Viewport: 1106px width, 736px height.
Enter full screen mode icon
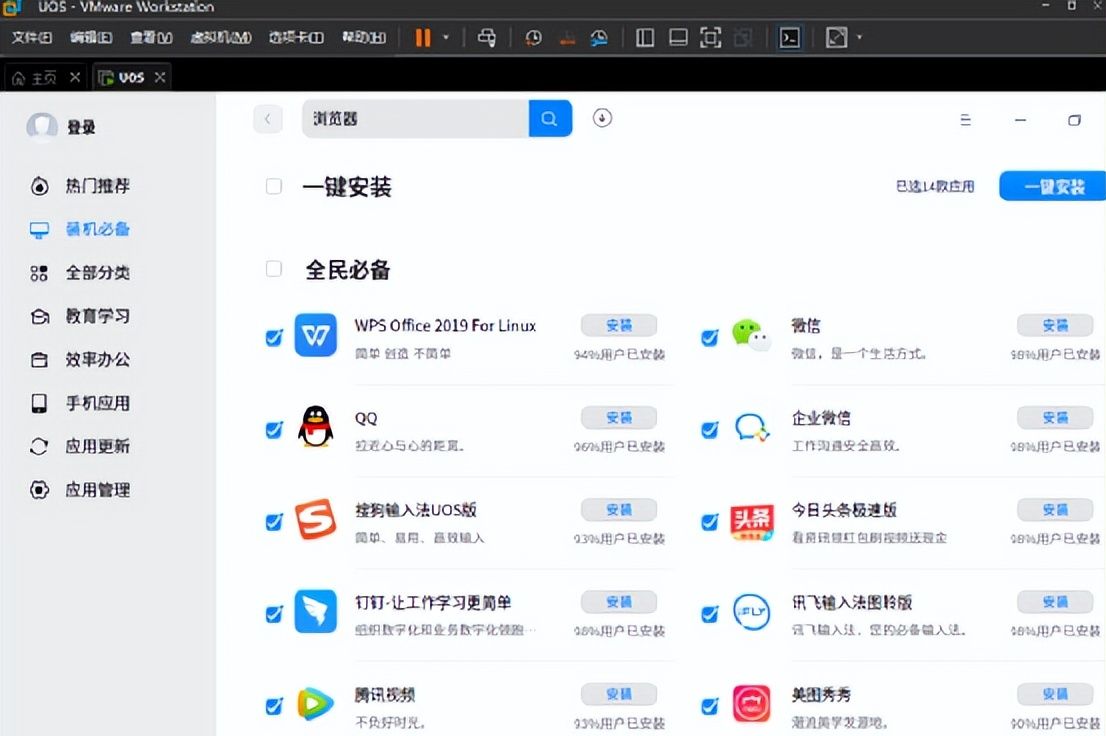pos(710,37)
